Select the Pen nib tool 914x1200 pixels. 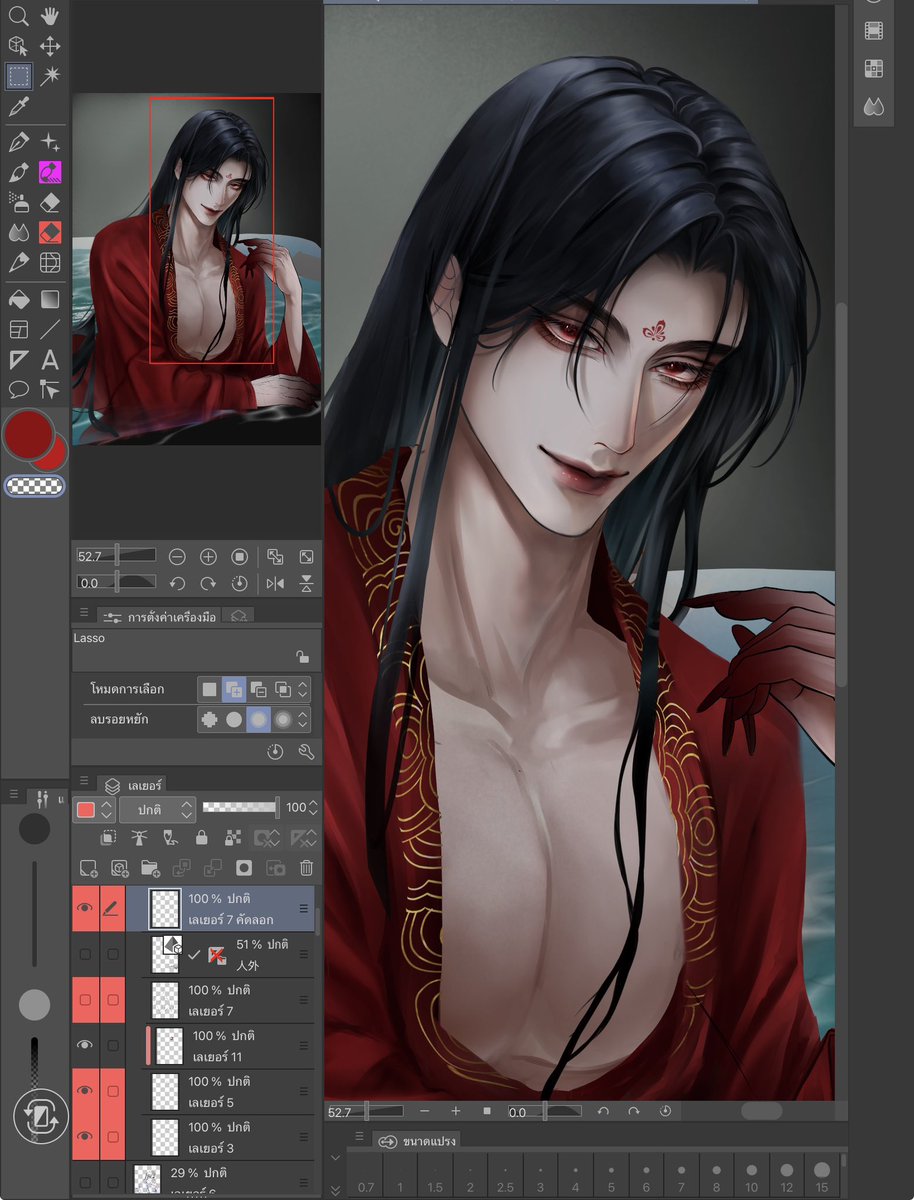point(18,143)
